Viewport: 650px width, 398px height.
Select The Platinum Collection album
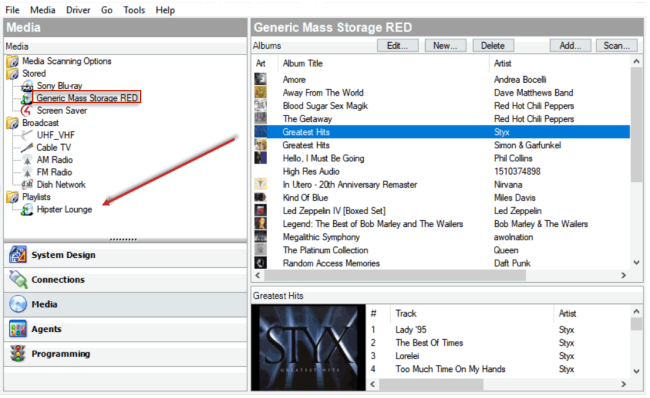(442, 250)
